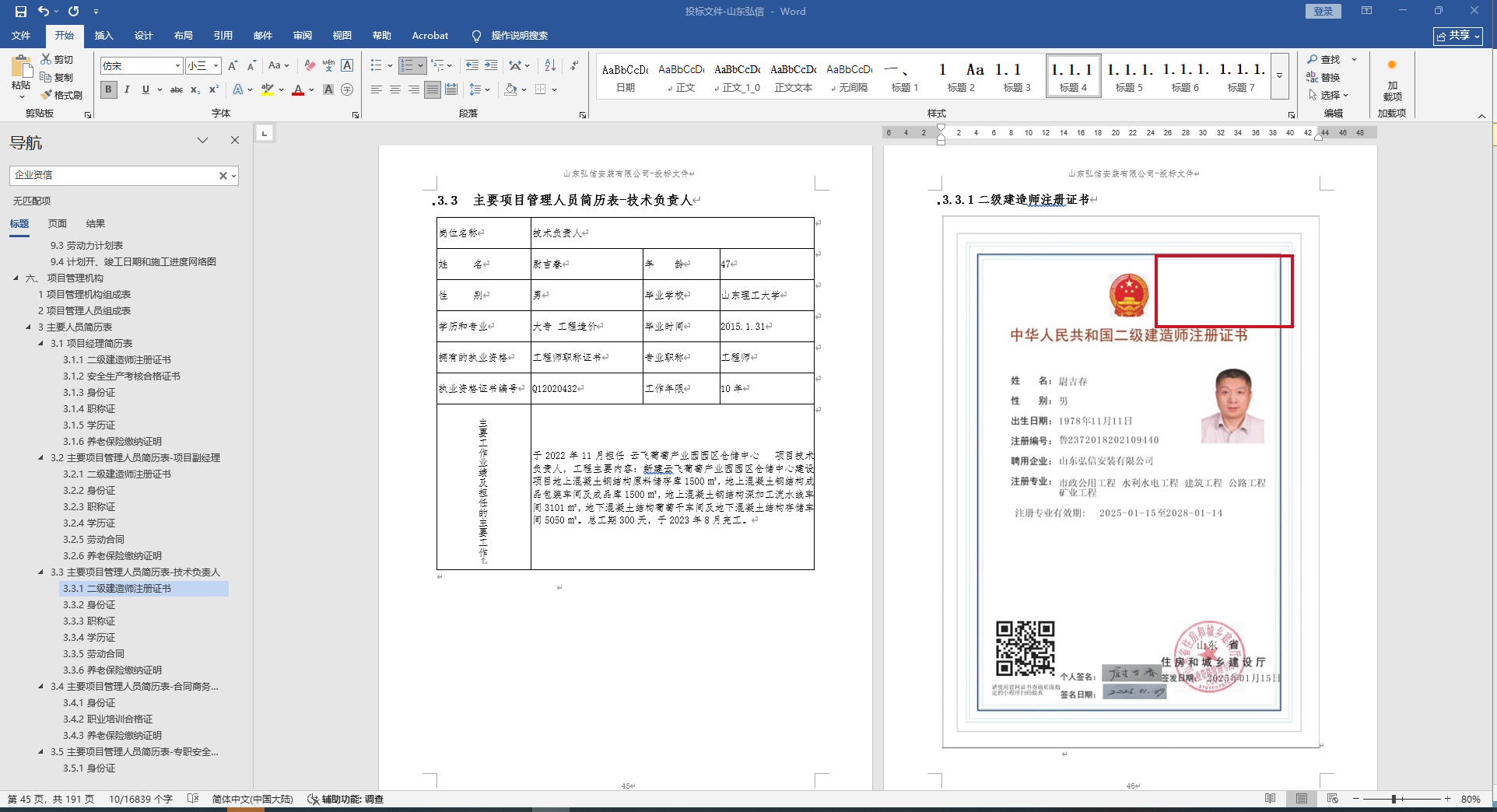Screen dimensions: 1497x812
Task: Toggle character border button
Action: pos(347,66)
